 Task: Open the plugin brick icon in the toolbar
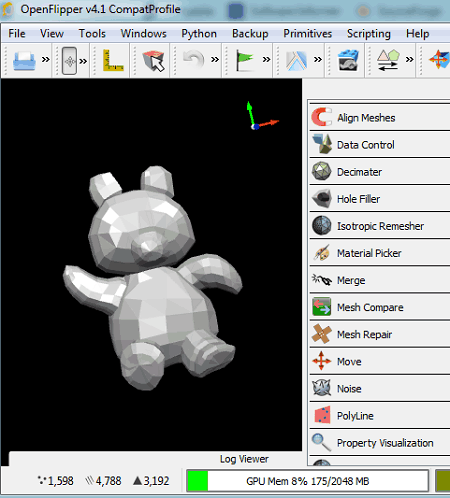[348, 60]
